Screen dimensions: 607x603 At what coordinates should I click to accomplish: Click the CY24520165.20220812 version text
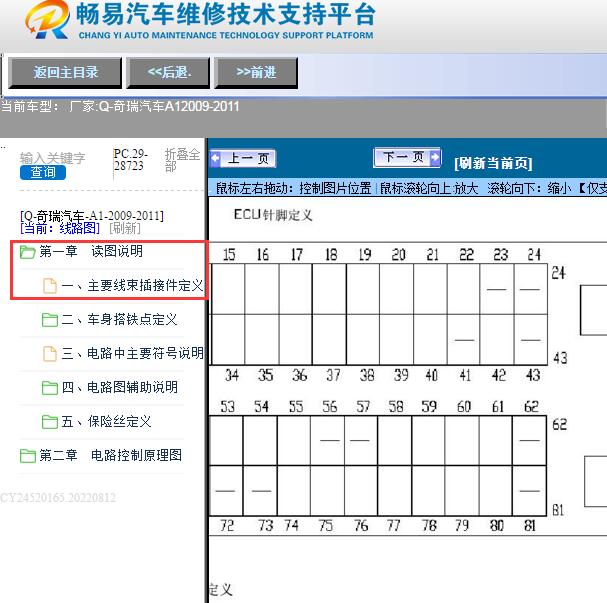point(58,497)
